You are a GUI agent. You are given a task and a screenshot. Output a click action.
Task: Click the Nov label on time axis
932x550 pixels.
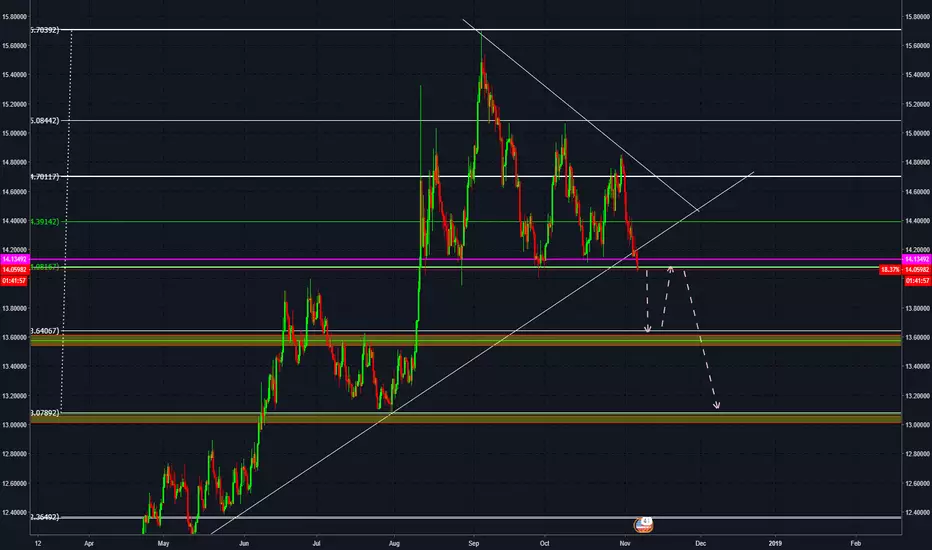click(625, 543)
